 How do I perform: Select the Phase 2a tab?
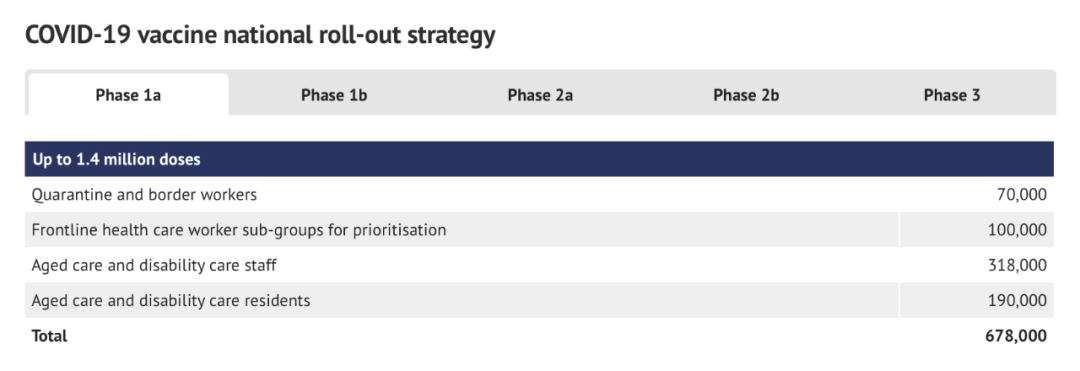pyautogui.click(x=540, y=95)
